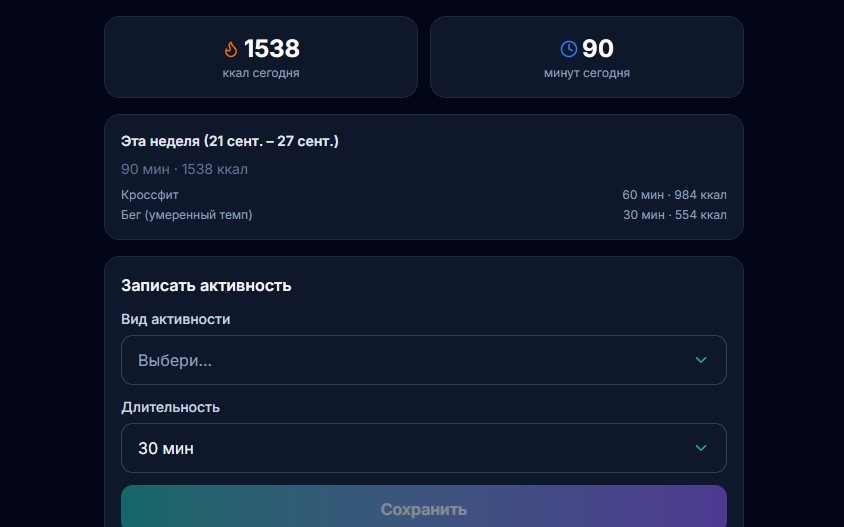Open the Вид активности dropdown showing Выбери...

click(x=424, y=360)
